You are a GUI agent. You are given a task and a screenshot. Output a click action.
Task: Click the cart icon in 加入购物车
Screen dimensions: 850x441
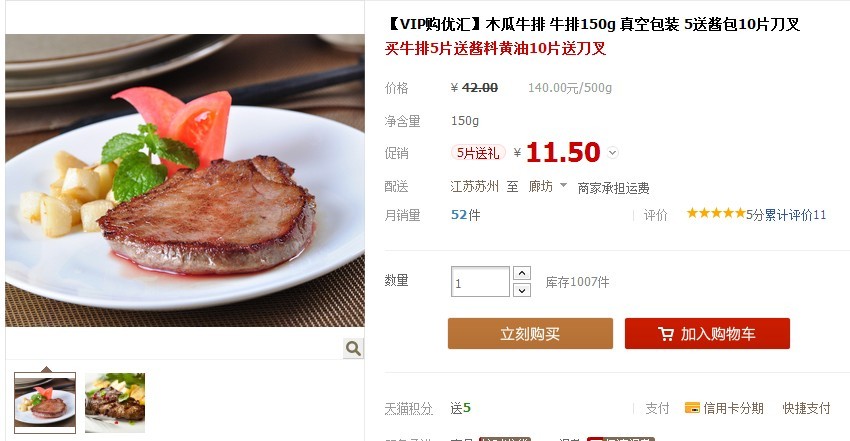pyautogui.click(x=666, y=334)
